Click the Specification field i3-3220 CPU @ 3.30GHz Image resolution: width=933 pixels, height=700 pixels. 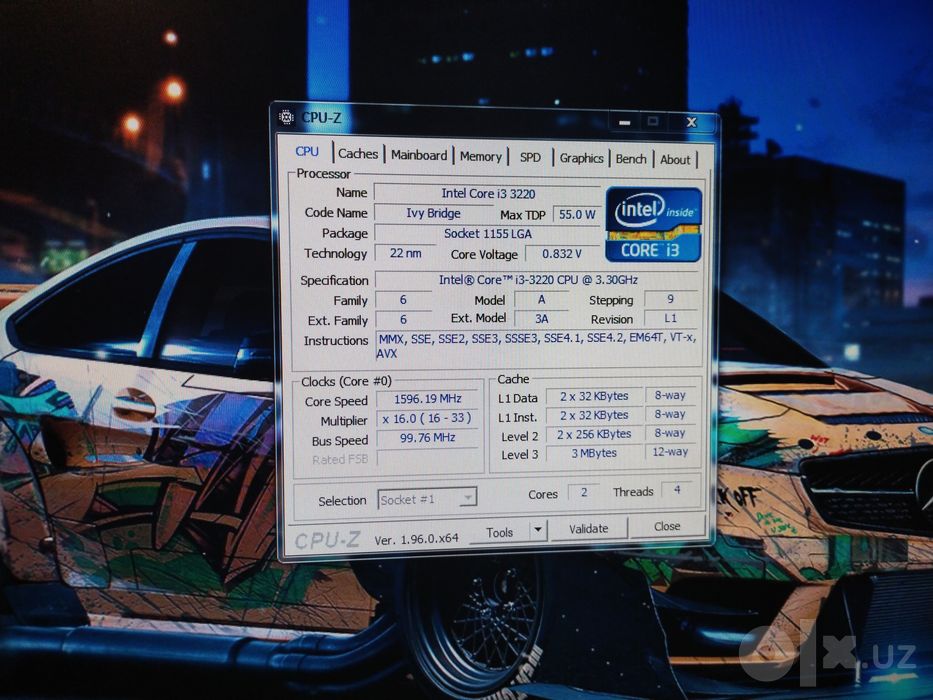click(x=538, y=280)
